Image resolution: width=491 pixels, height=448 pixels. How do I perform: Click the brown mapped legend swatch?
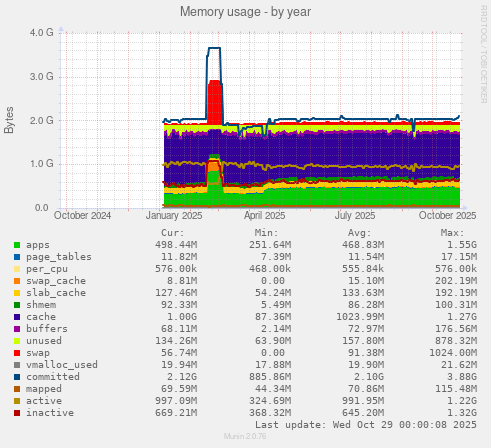17,389
